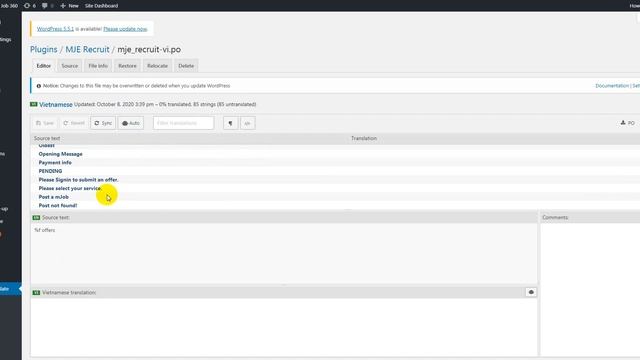Open the Delete tab

tap(186, 66)
